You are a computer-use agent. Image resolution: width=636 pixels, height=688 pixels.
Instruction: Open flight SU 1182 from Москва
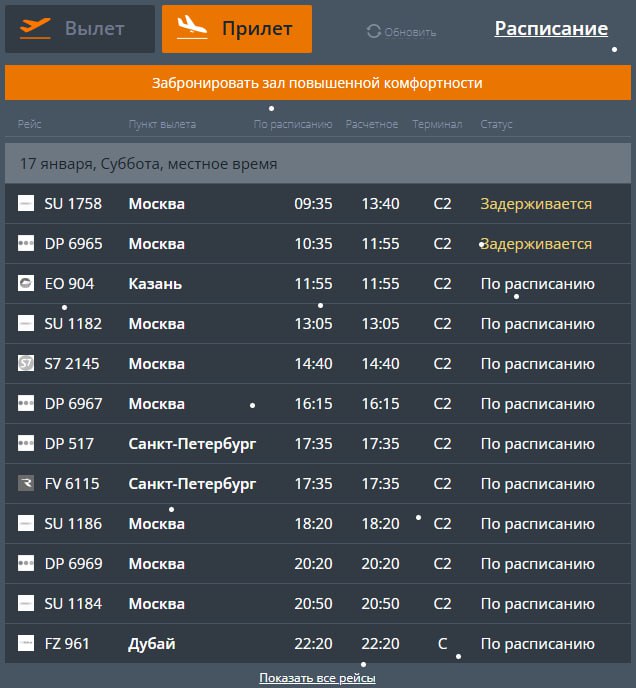click(x=73, y=324)
